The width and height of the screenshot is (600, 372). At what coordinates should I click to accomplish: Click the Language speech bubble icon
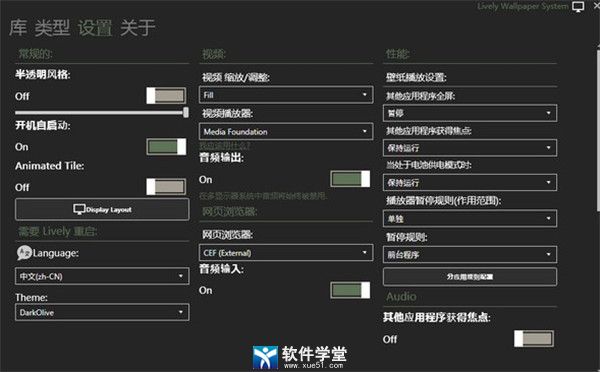point(24,253)
